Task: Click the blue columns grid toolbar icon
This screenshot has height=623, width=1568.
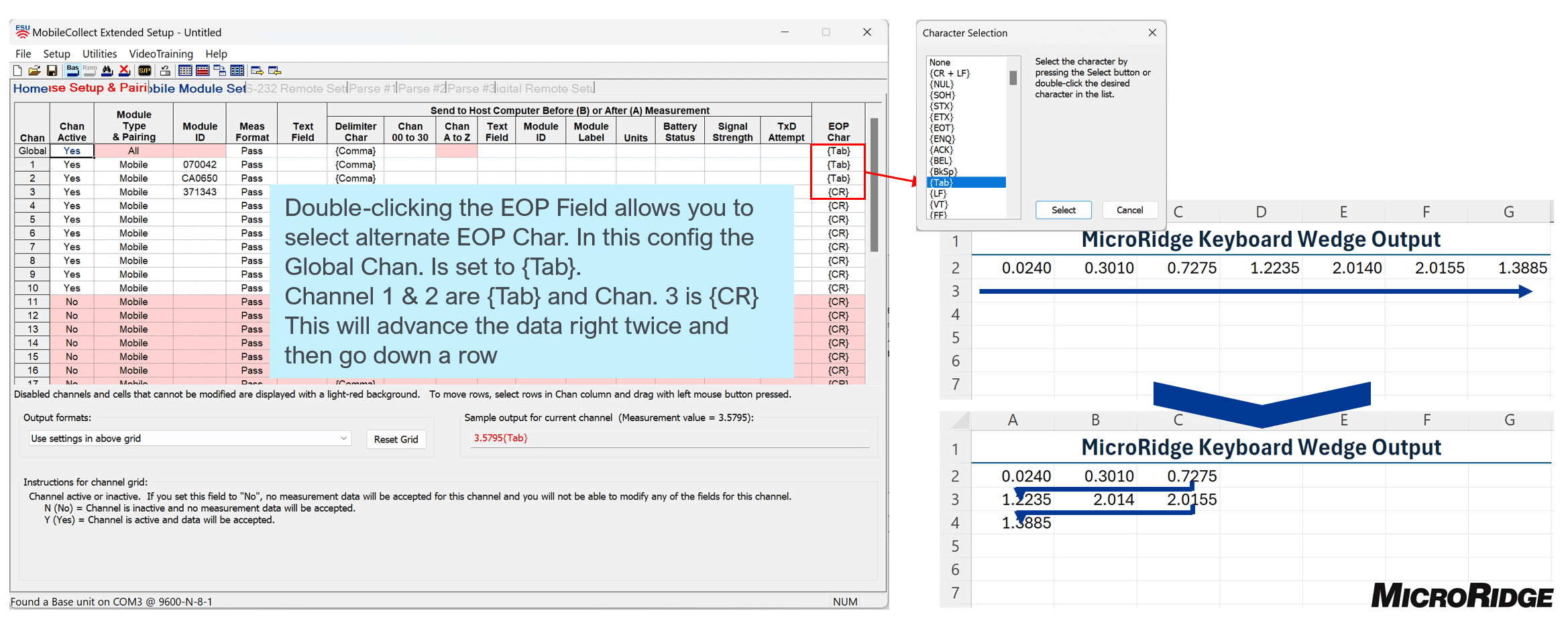Action: [237, 70]
